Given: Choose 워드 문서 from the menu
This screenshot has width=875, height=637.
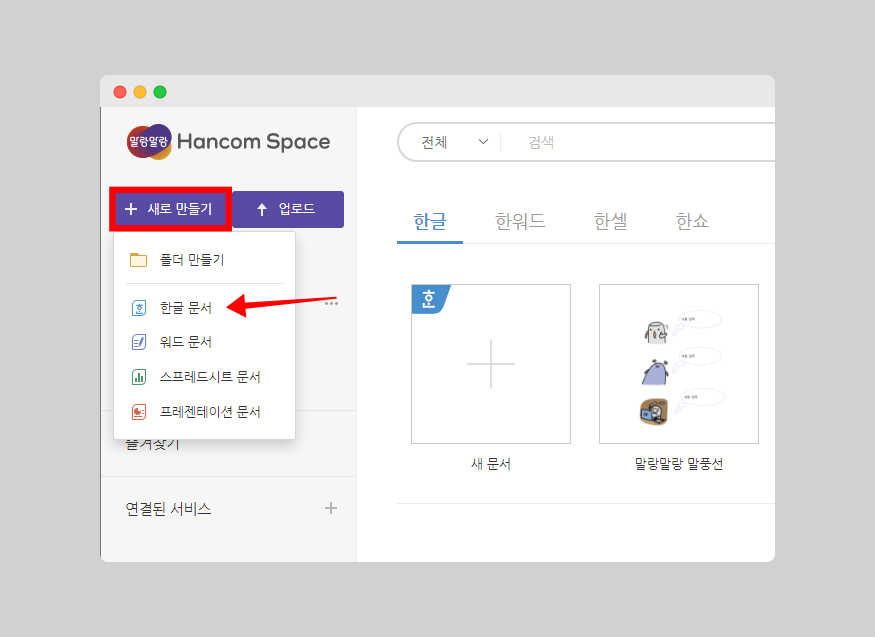Looking at the screenshot, I should point(204,342).
